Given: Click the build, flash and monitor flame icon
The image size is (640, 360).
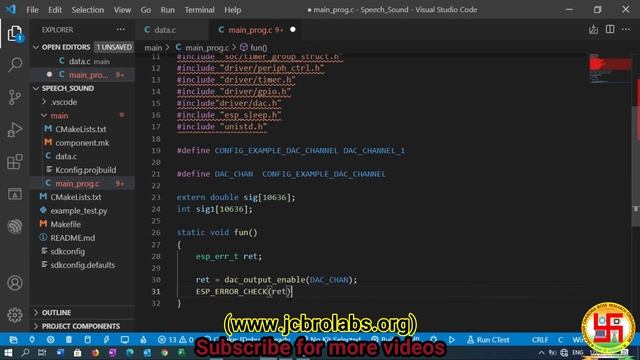Looking at the screenshot, I should click(143, 340).
